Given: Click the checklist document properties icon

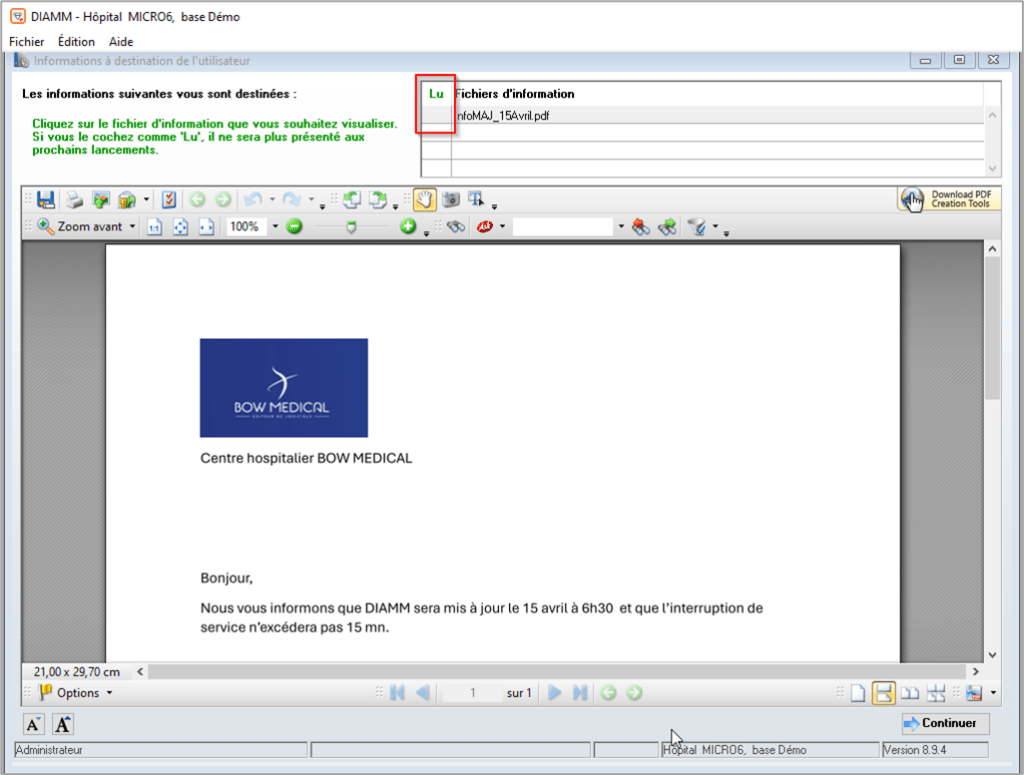Looking at the screenshot, I should (169, 200).
